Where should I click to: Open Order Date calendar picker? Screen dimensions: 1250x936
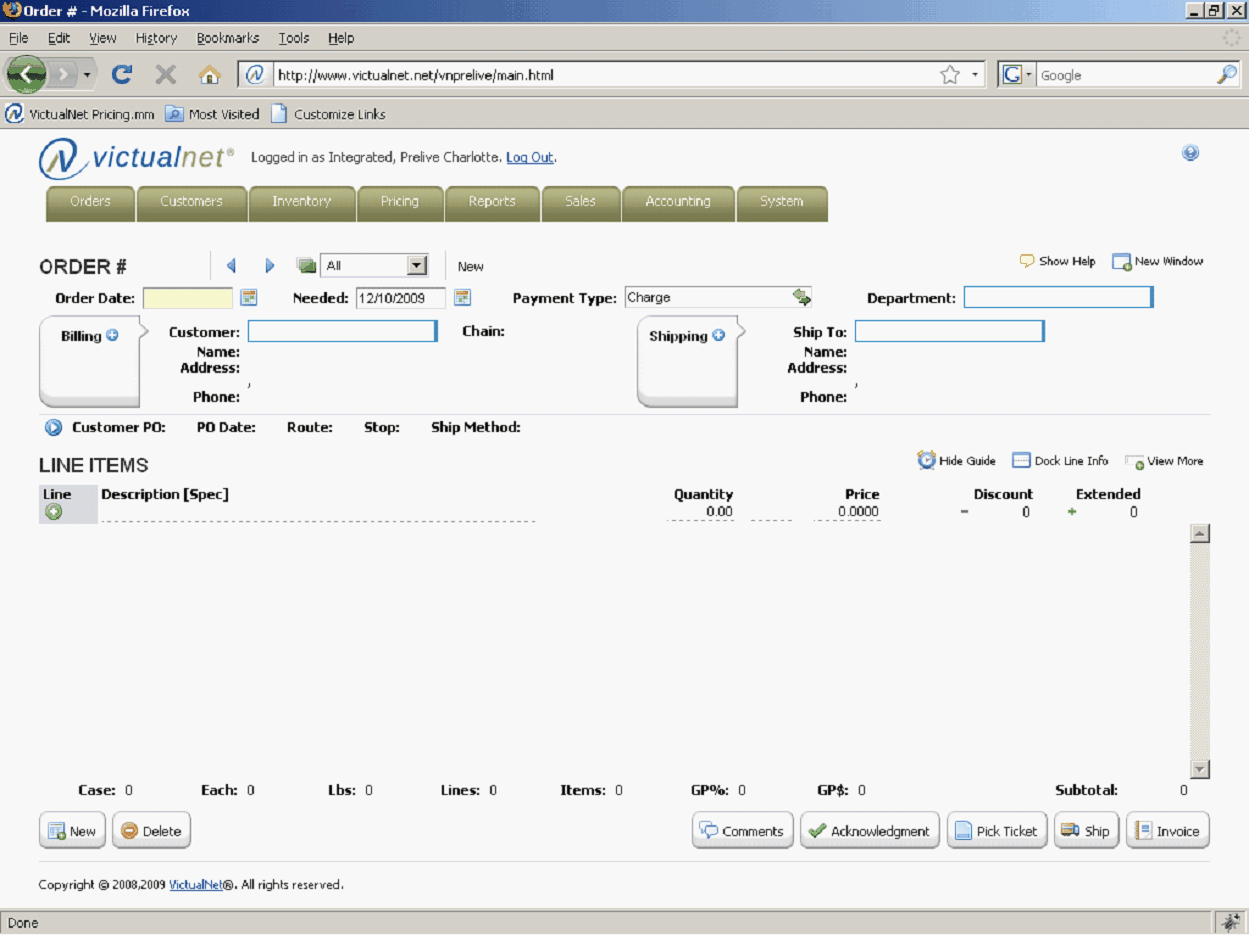click(x=249, y=297)
